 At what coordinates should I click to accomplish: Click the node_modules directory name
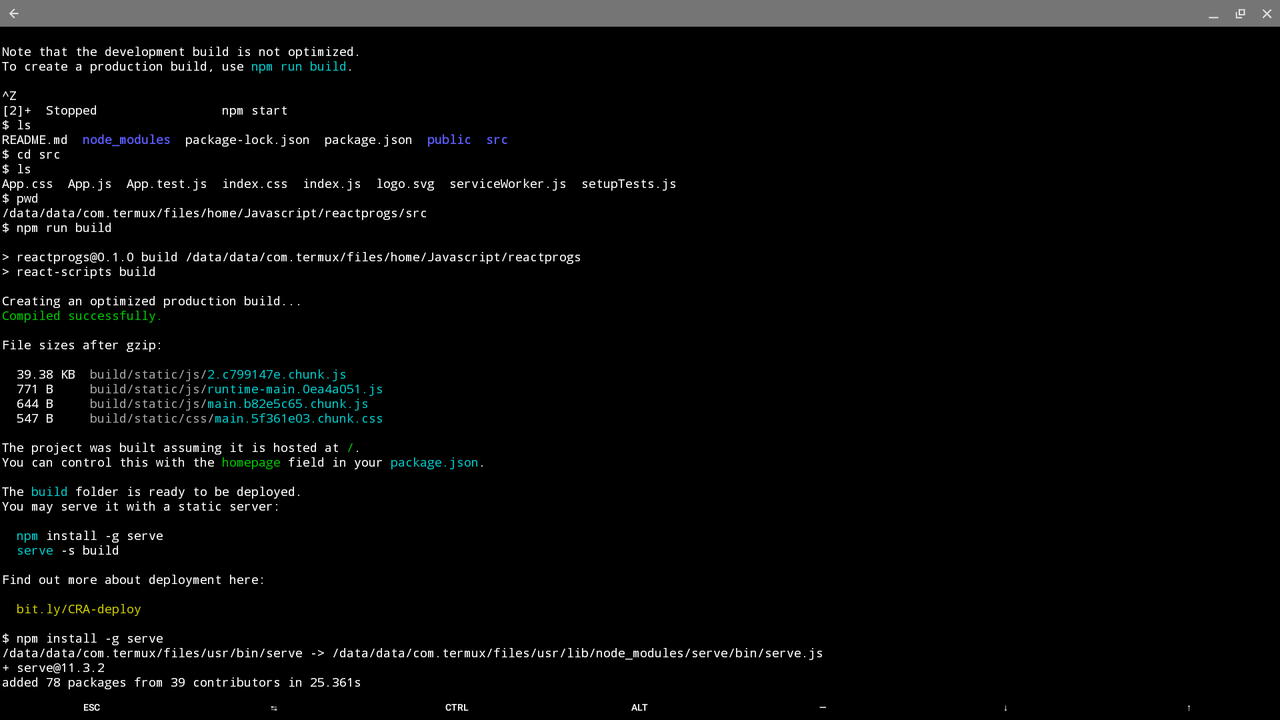pyautogui.click(x=126, y=140)
